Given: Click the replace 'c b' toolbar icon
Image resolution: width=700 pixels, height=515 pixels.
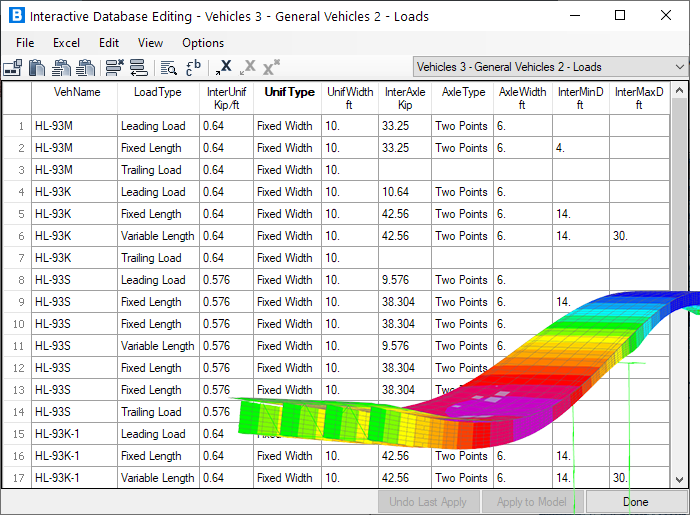Looking at the screenshot, I should (194, 67).
